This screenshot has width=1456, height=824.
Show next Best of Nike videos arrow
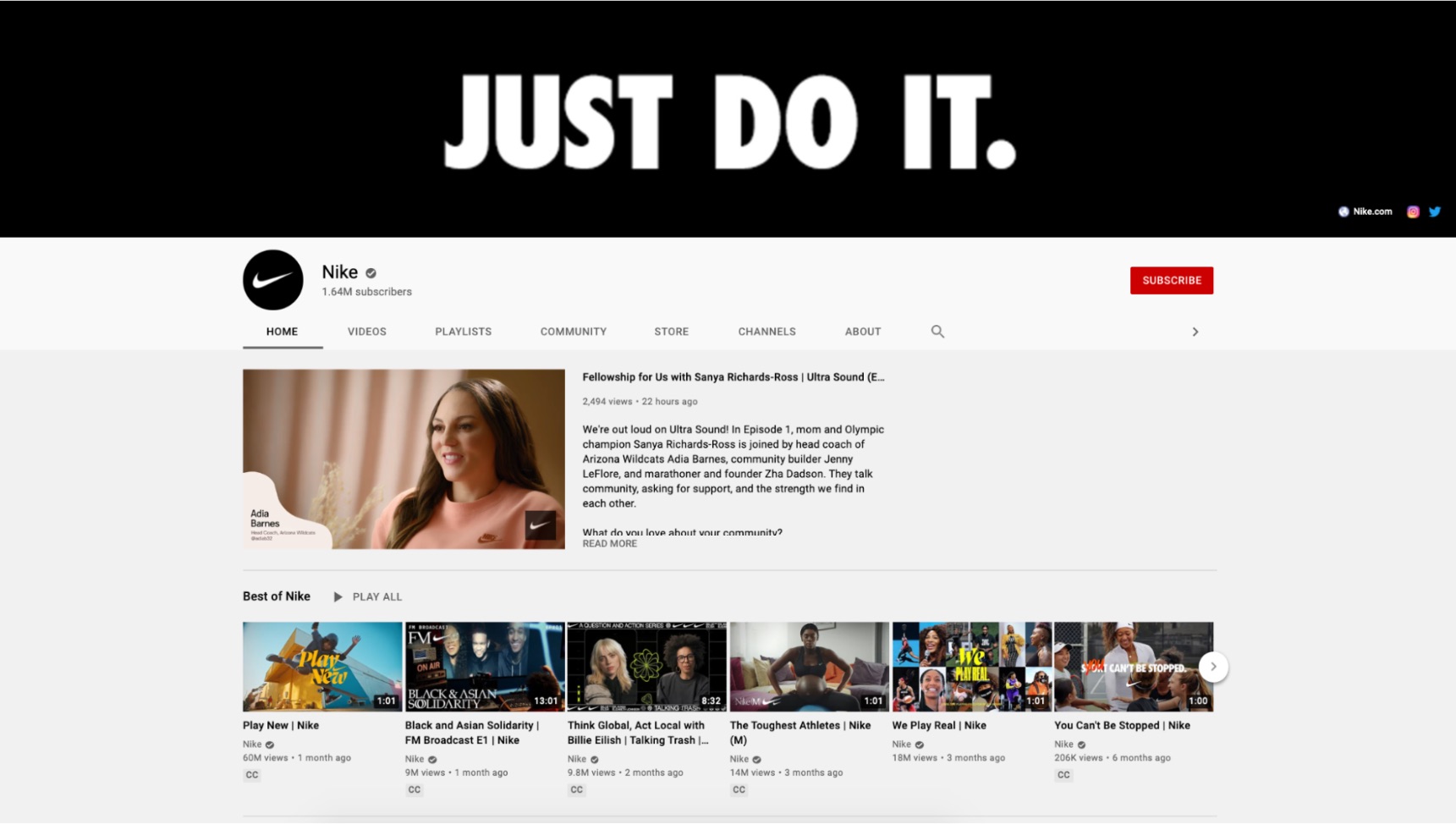(1213, 667)
